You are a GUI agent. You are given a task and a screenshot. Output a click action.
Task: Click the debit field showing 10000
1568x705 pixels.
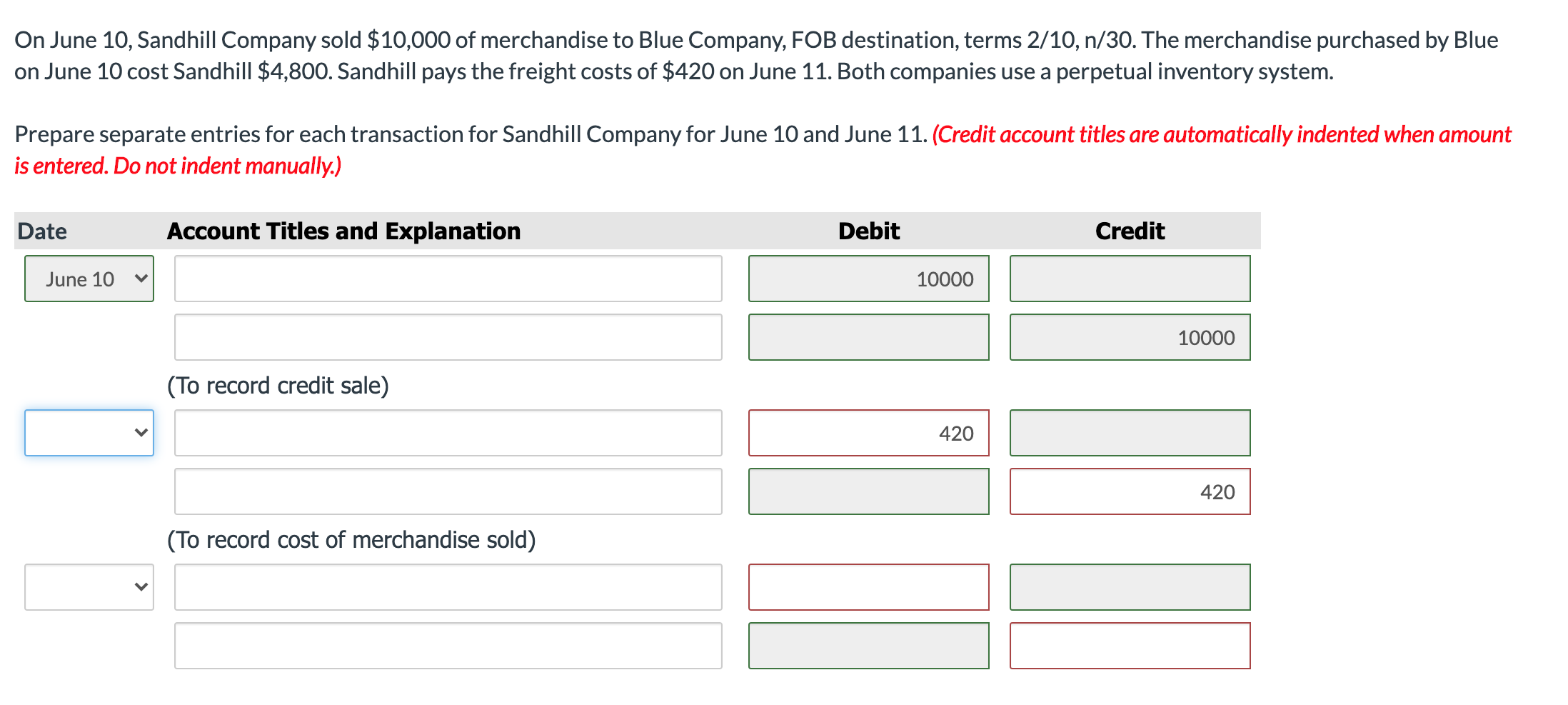click(868, 279)
